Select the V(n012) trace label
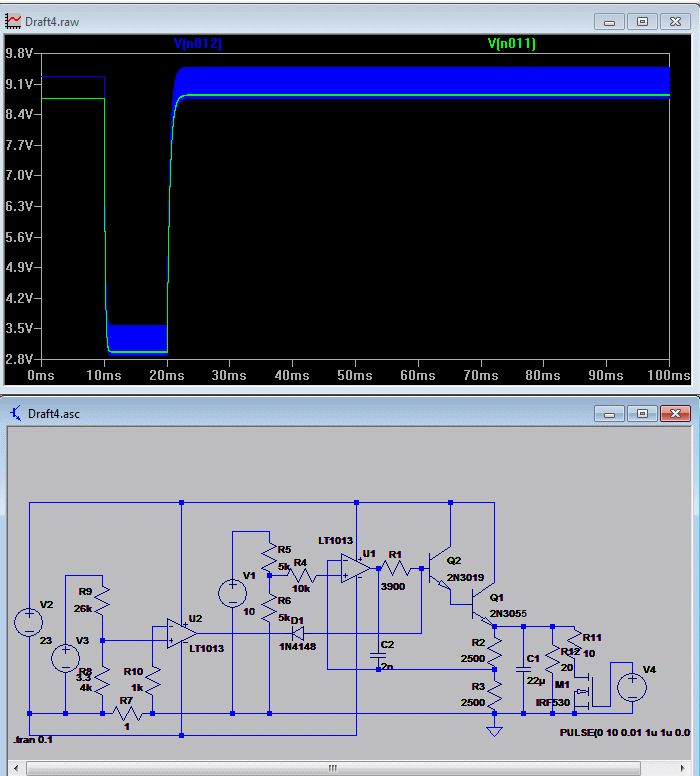Image resolution: width=700 pixels, height=776 pixels. click(198, 44)
